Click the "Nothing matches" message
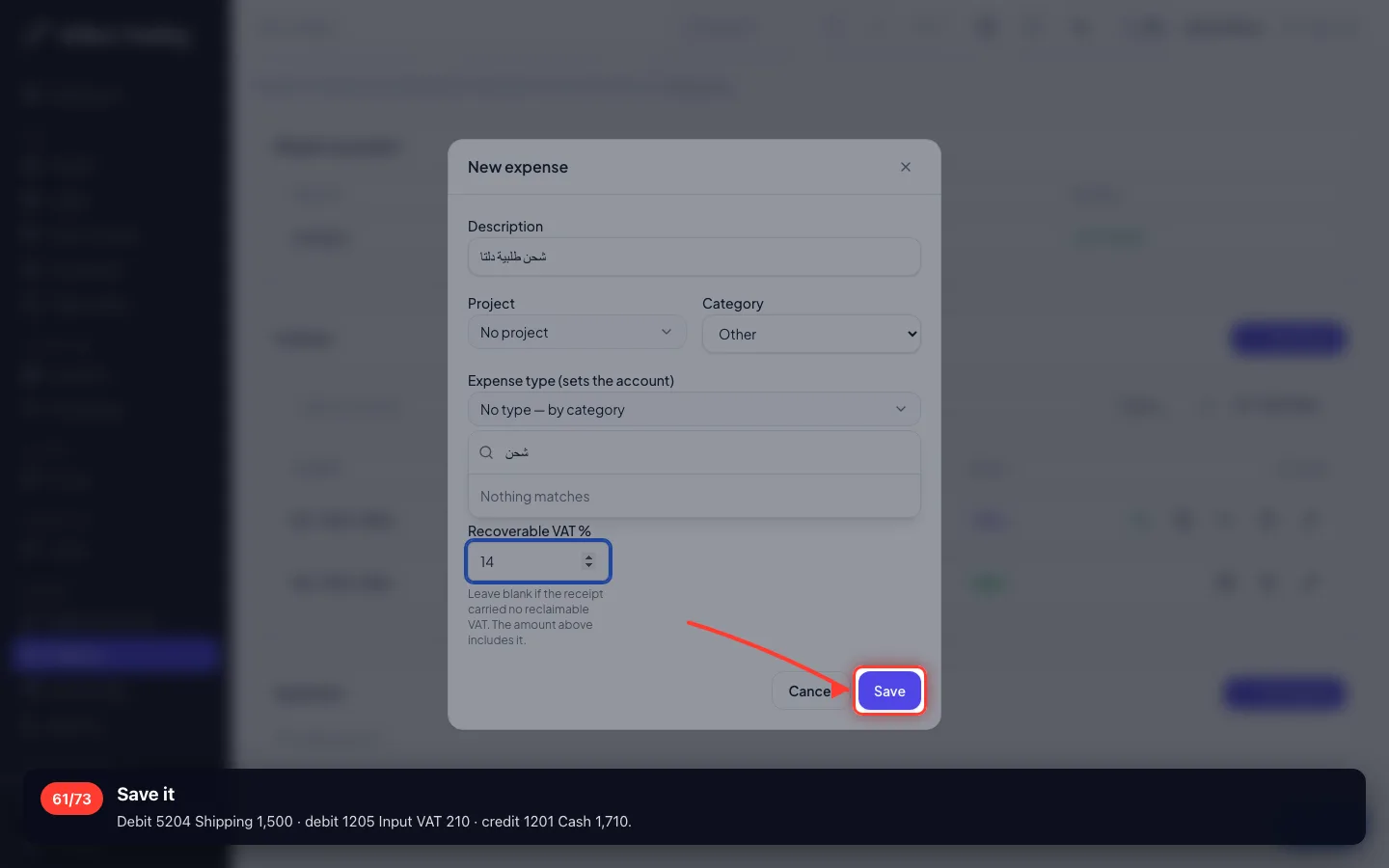1389x868 pixels. (x=534, y=497)
